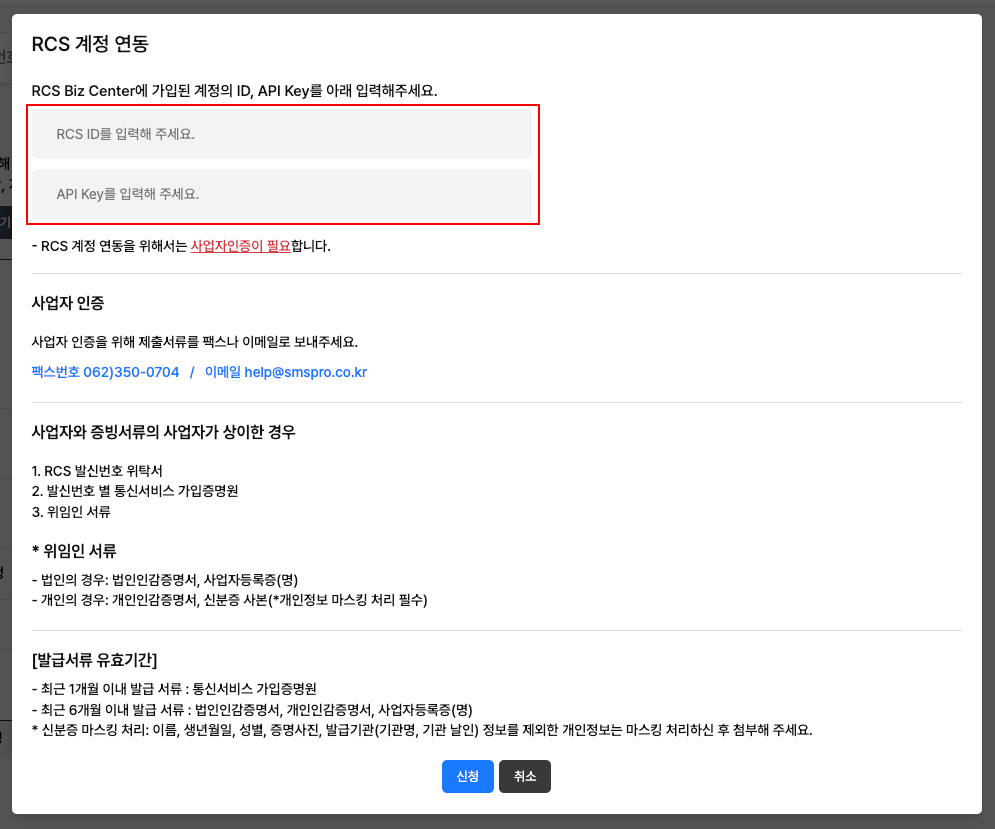Click the fax number 062)350-0704 link

point(105,372)
